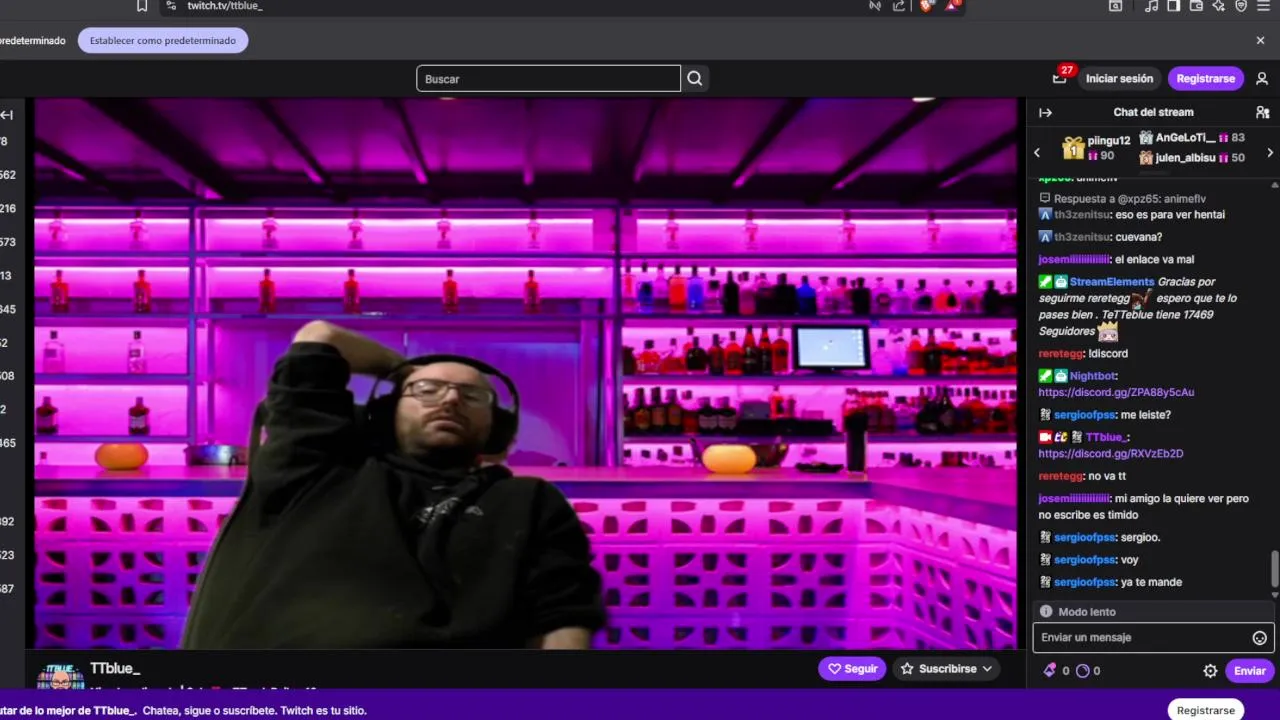Open the user profile menu icon
This screenshot has width=1280, height=720.
(x=1262, y=79)
